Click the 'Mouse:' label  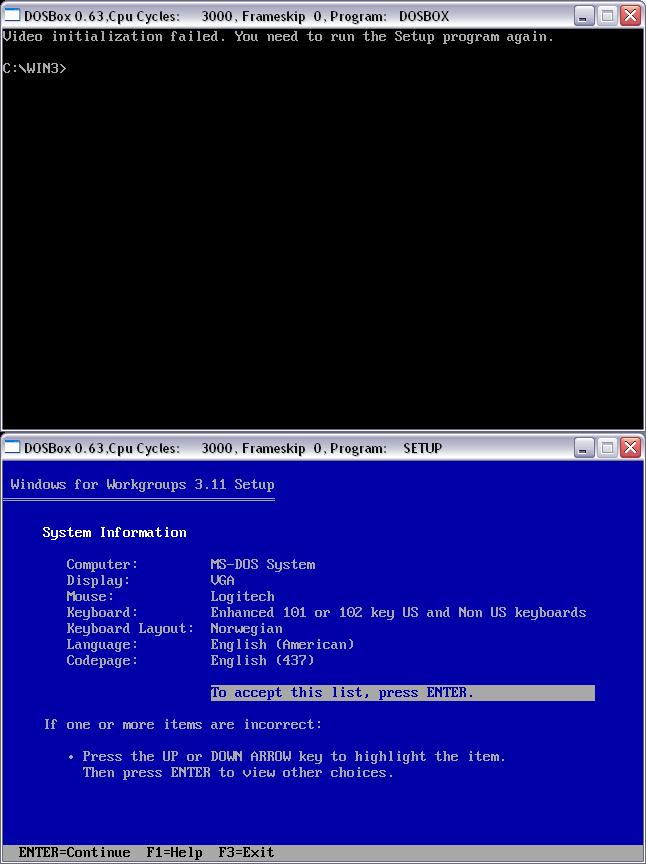coord(90,597)
